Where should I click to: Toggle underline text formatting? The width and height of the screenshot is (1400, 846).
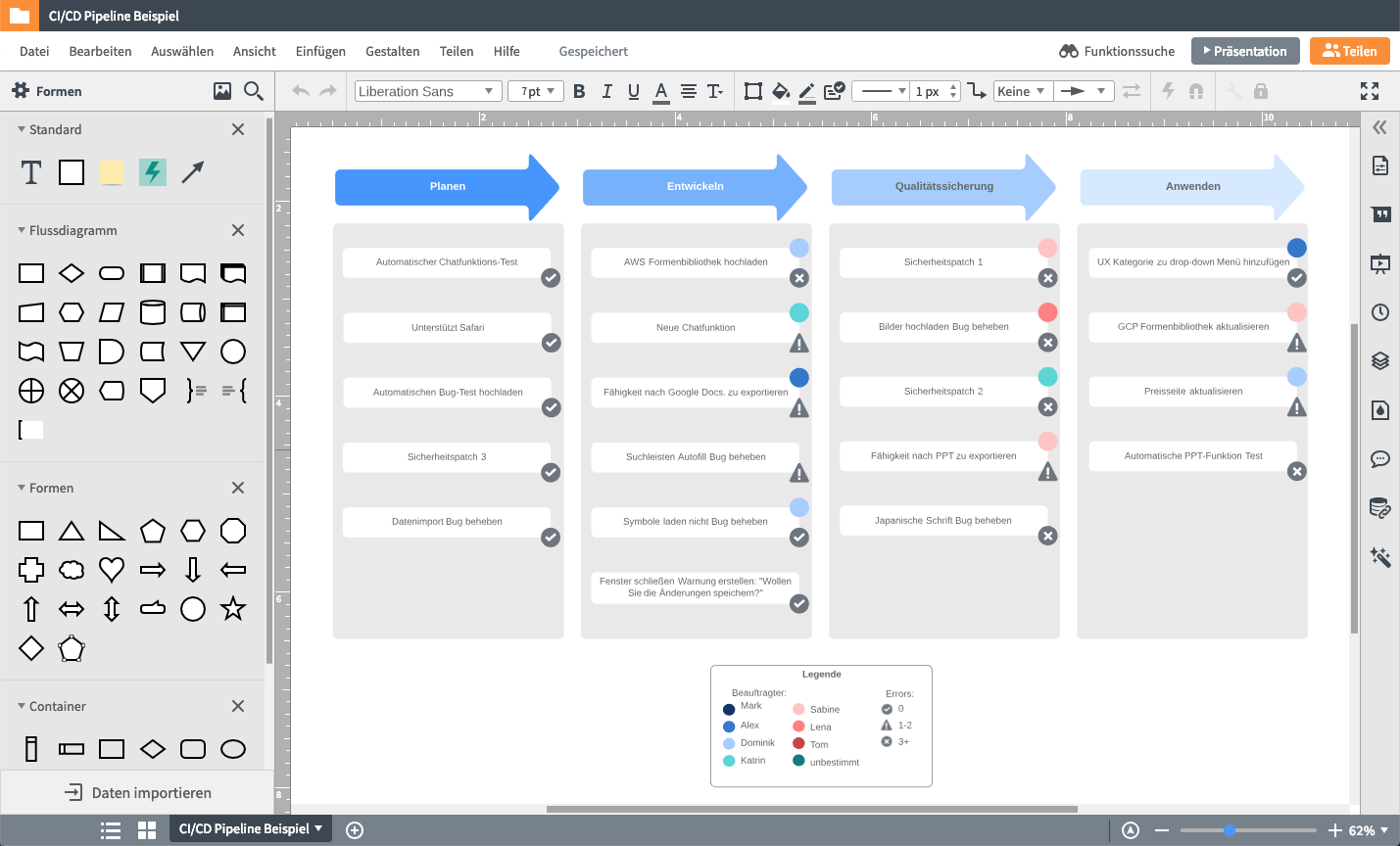[x=634, y=91]
